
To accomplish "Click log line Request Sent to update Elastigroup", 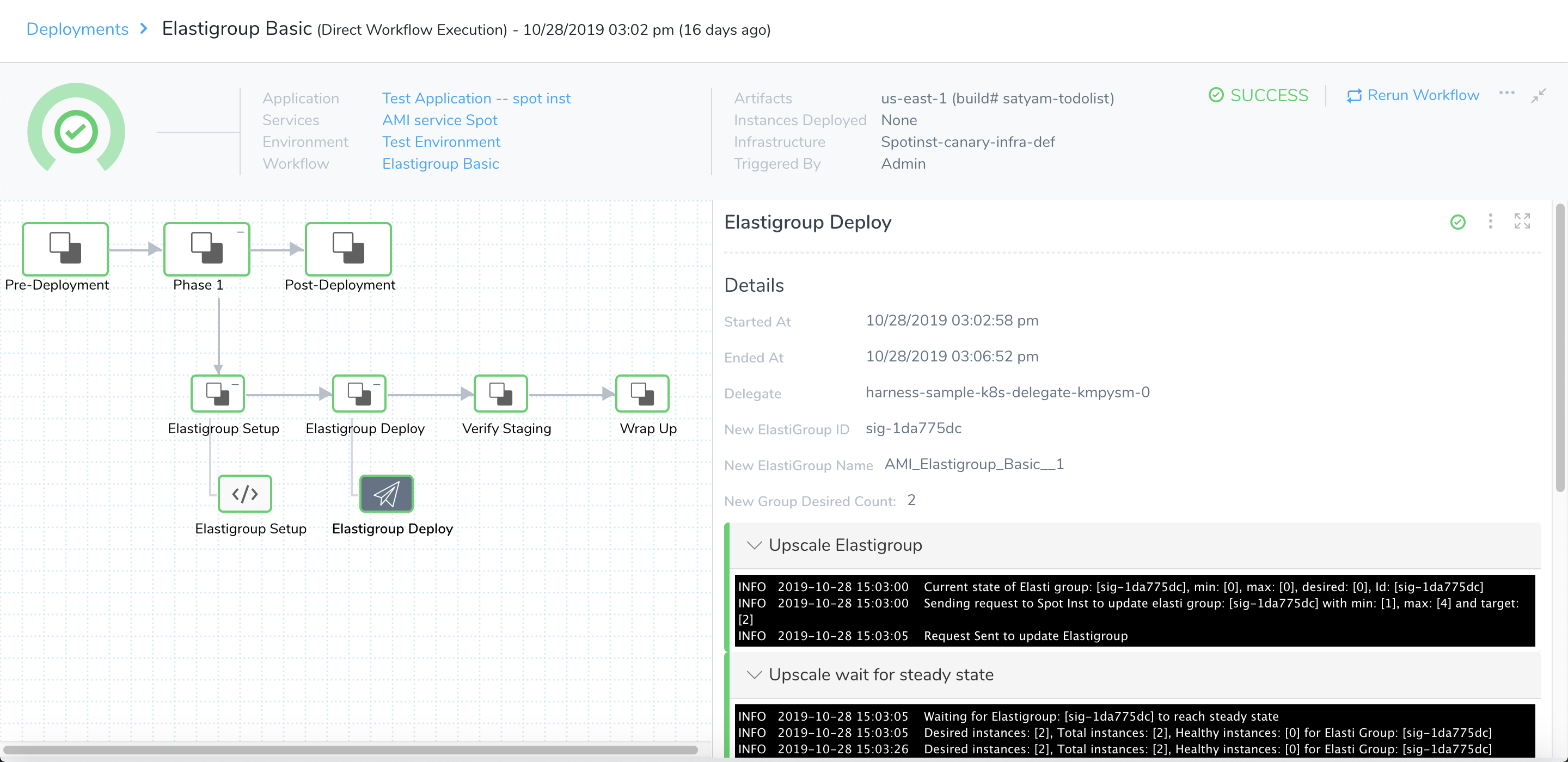I will click(1025, 636).
